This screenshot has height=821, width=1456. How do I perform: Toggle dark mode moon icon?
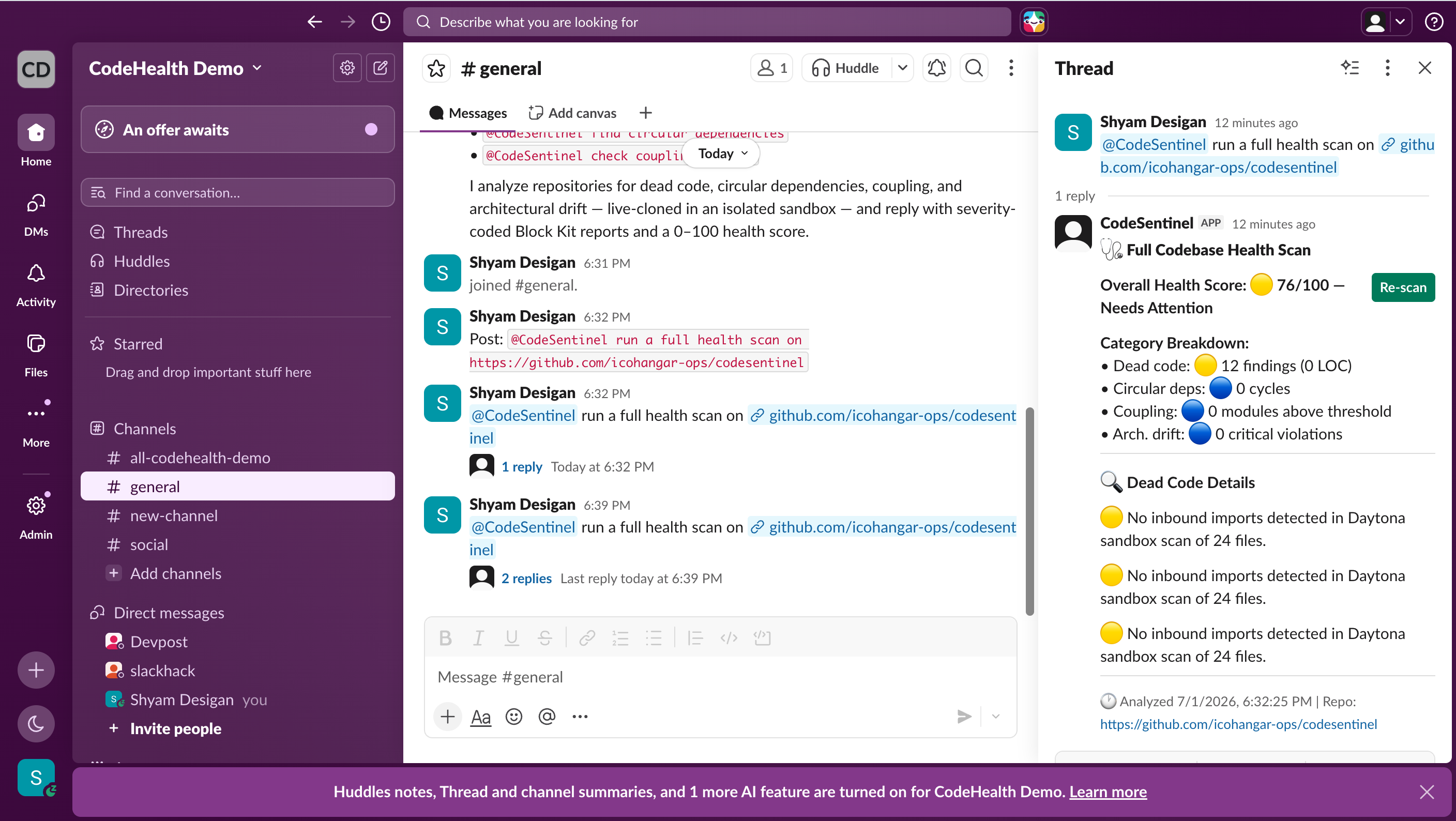(x=36, y=724)
